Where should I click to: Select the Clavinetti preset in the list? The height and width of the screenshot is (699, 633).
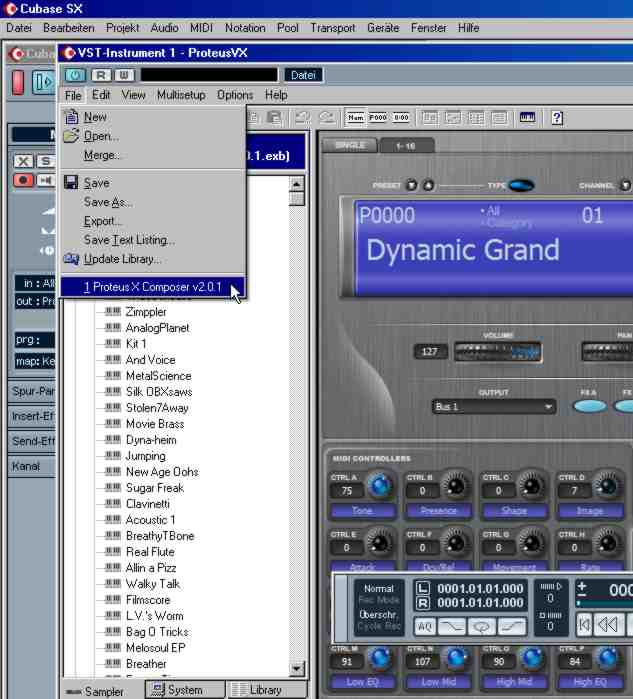click(x=148, y=504)
